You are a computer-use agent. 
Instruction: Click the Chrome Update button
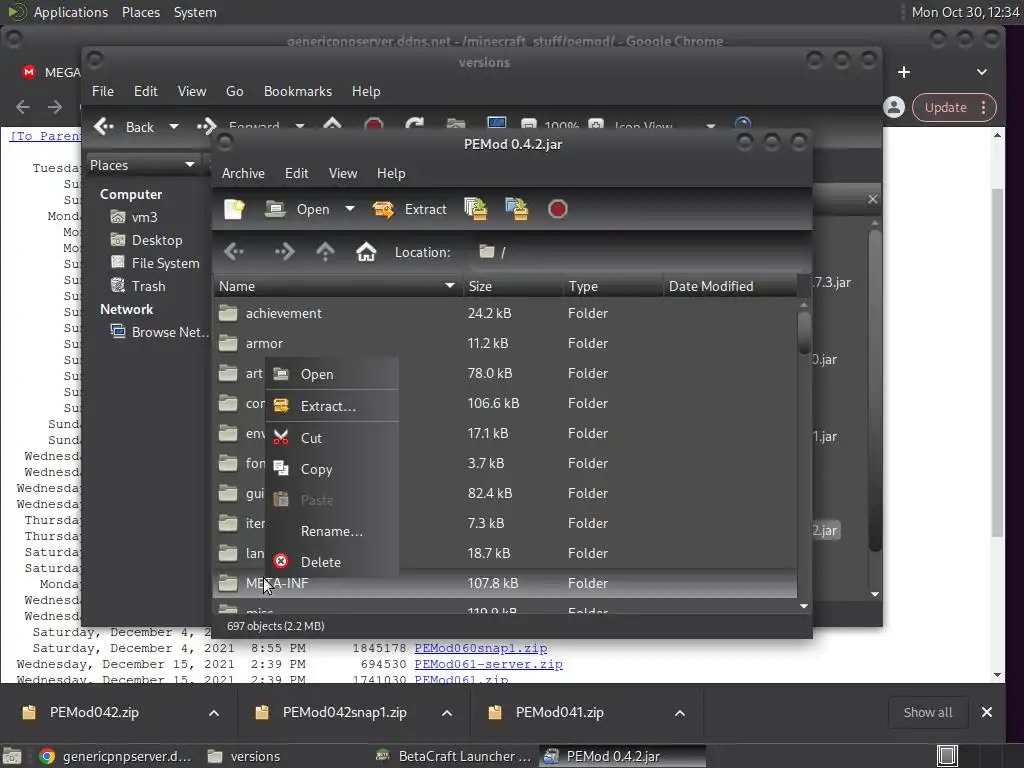point(953,108)
